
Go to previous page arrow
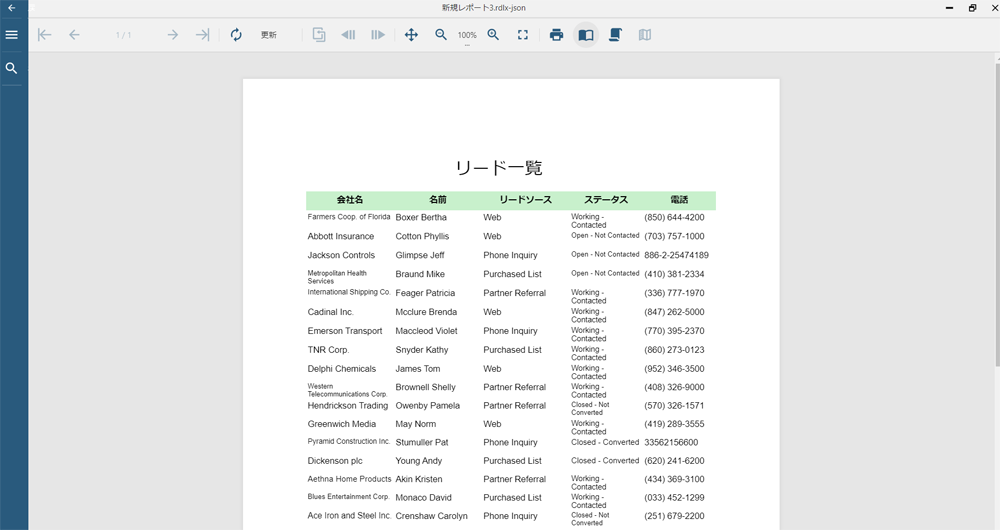click(74, 34)
